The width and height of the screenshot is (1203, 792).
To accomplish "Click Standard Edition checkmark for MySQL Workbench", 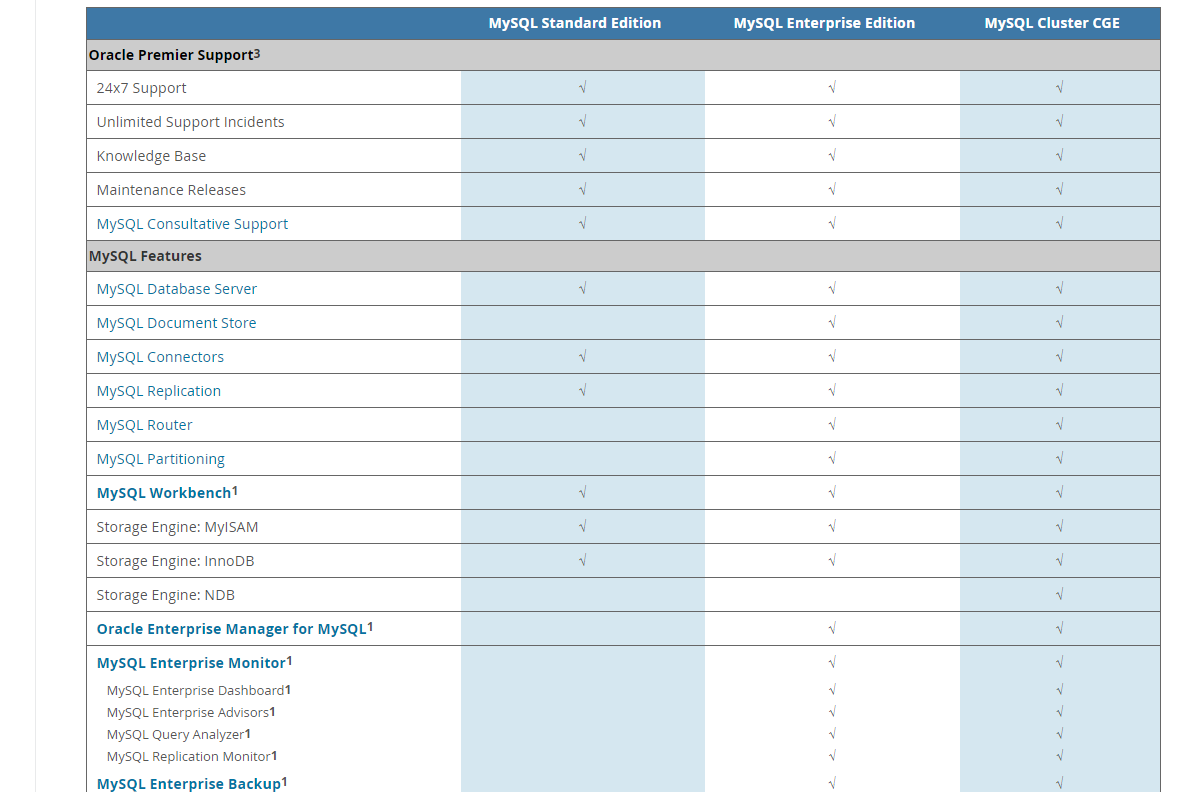I will (x=583, y=493).
